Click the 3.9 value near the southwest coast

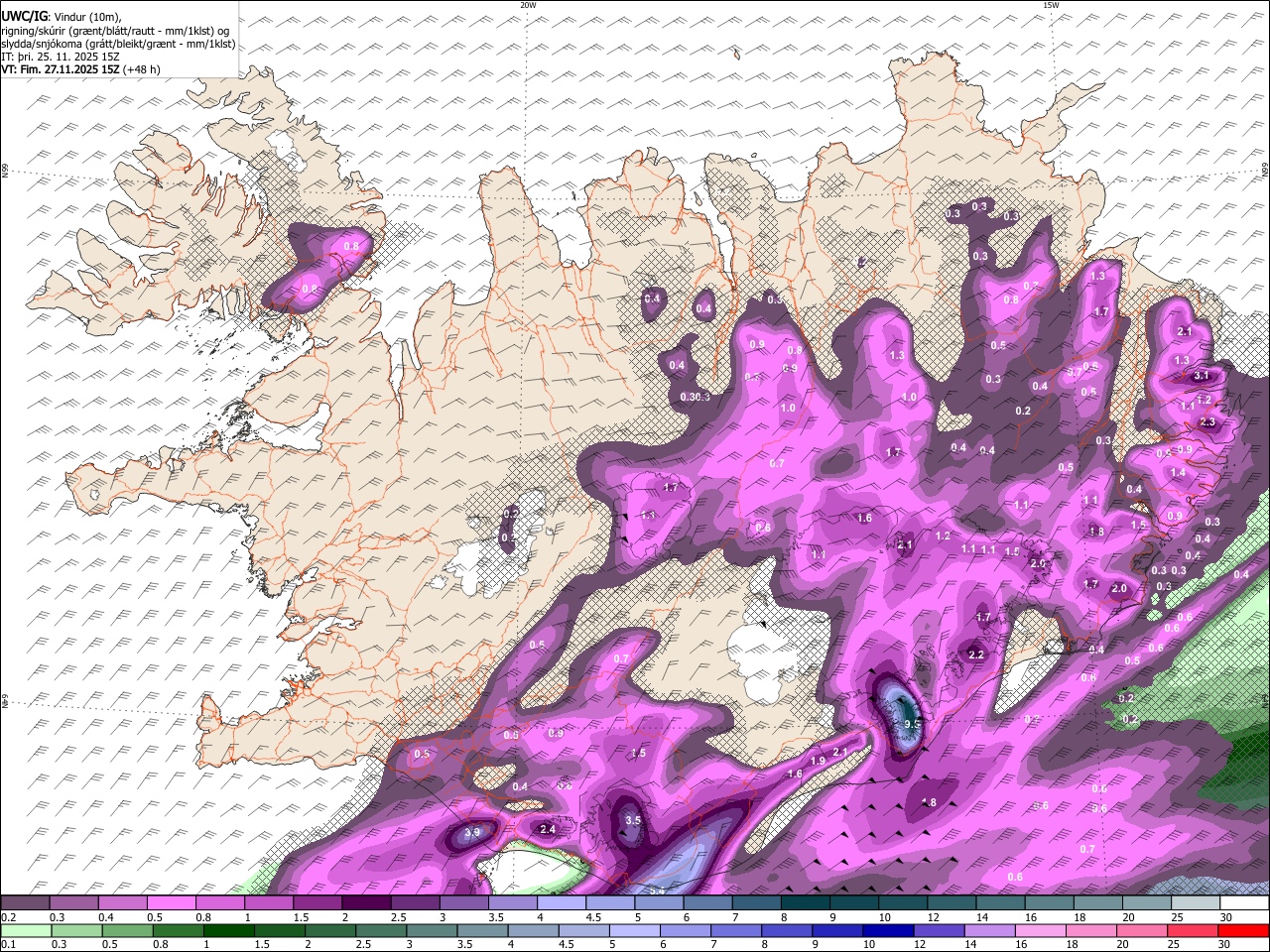click(x=472, y=832)
